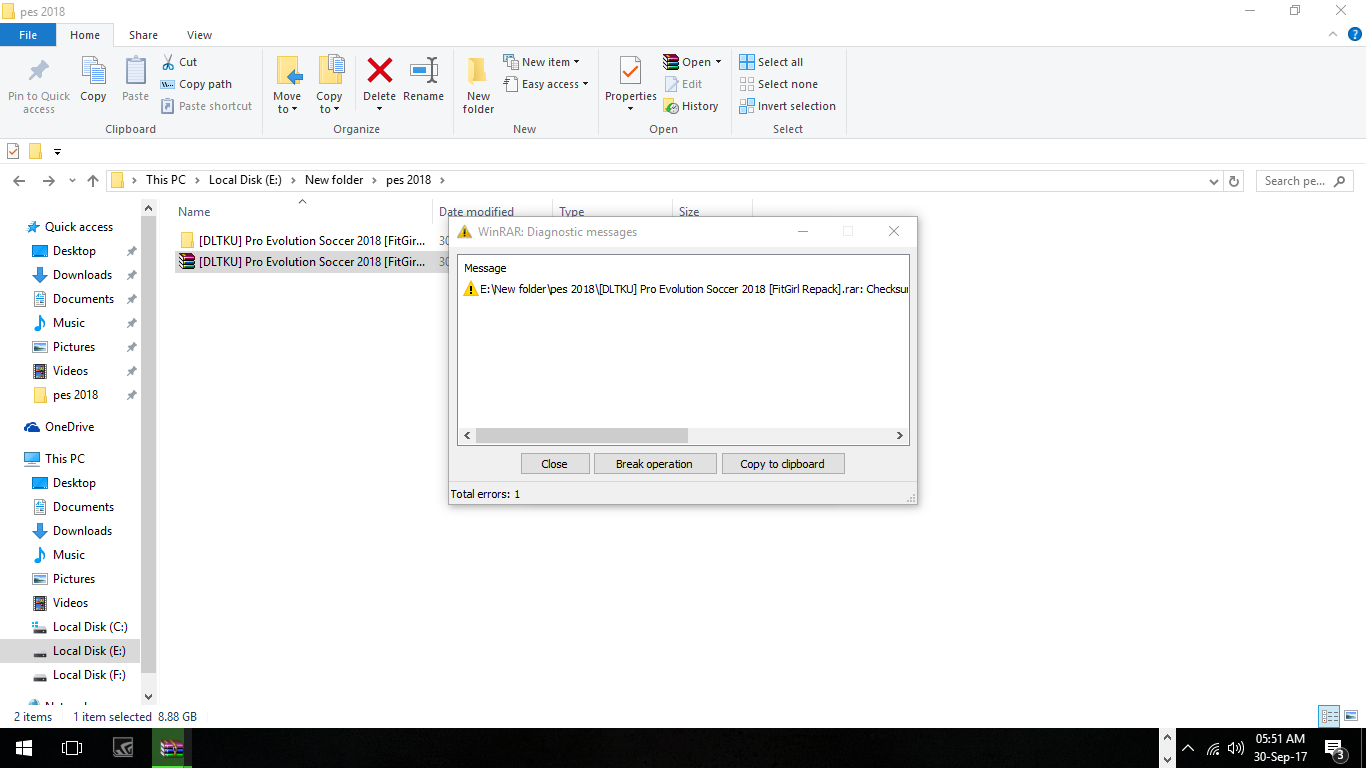
Task: Open Quick access in navigation pane
Action: 79,227
